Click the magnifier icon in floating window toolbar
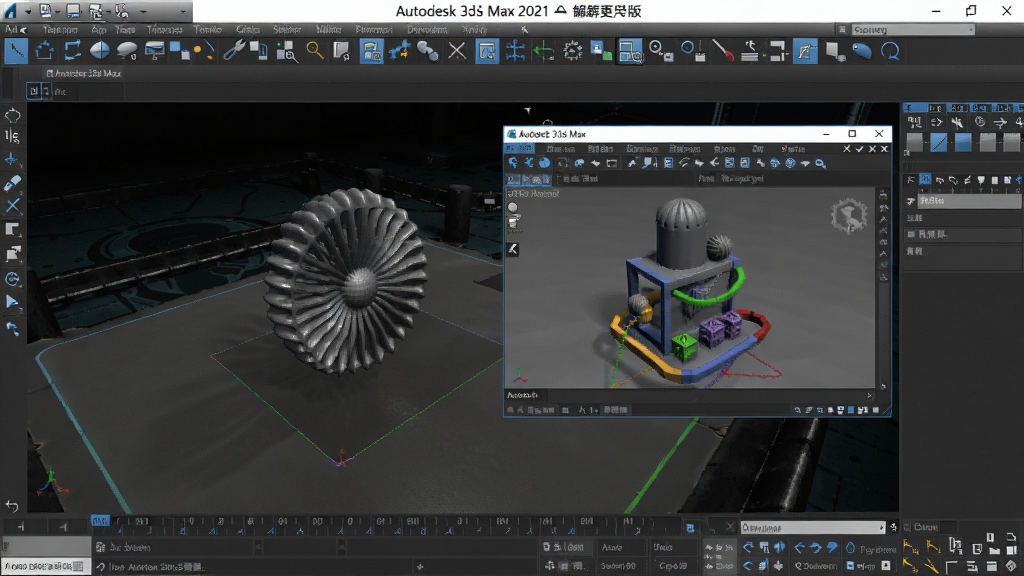 tap(820, 163)
